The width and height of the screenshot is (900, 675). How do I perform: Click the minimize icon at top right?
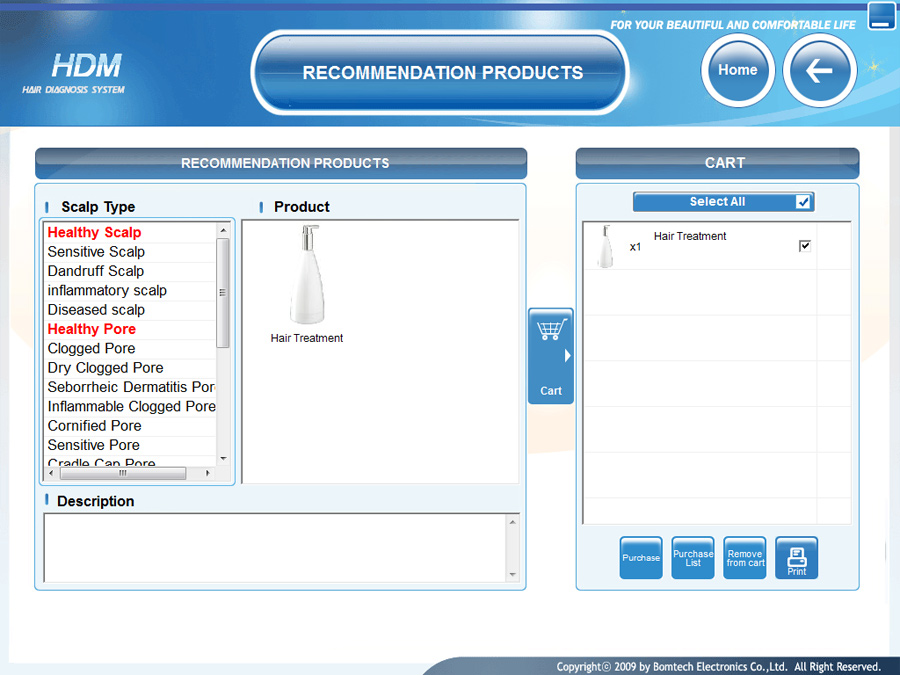[x=881, y=16]
